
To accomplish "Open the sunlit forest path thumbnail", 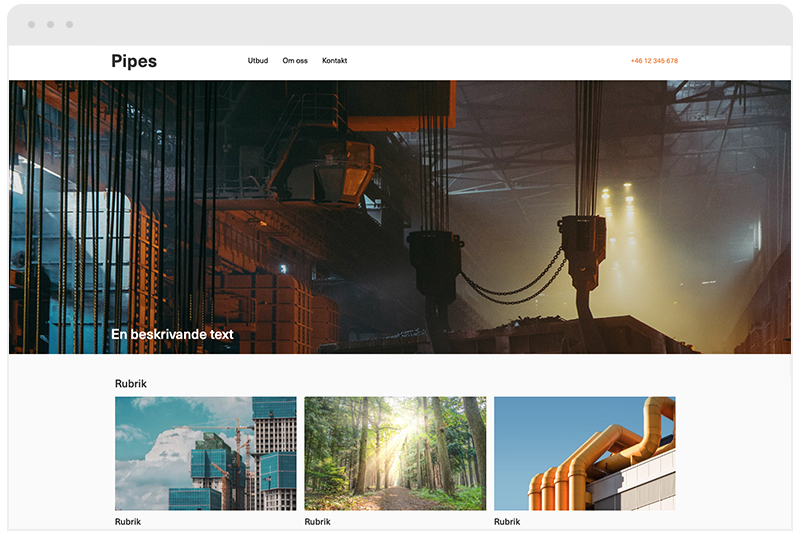I will [395, 454].
